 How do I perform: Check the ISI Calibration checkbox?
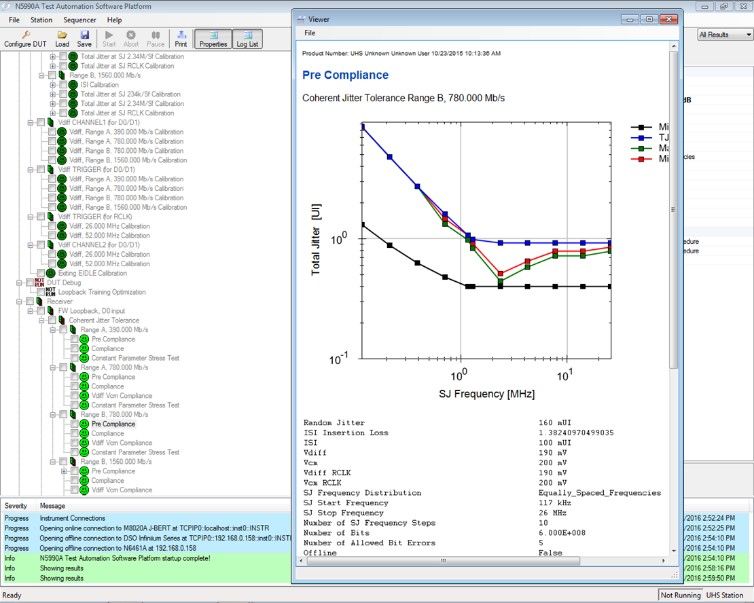coord(63,85)
